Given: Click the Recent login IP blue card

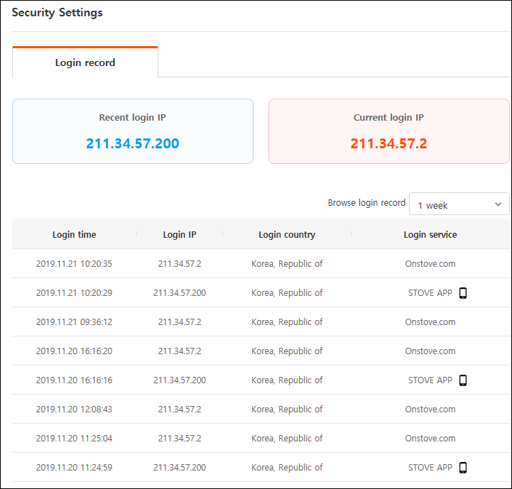Looking at the screenshot, I should tap(133, 131).
